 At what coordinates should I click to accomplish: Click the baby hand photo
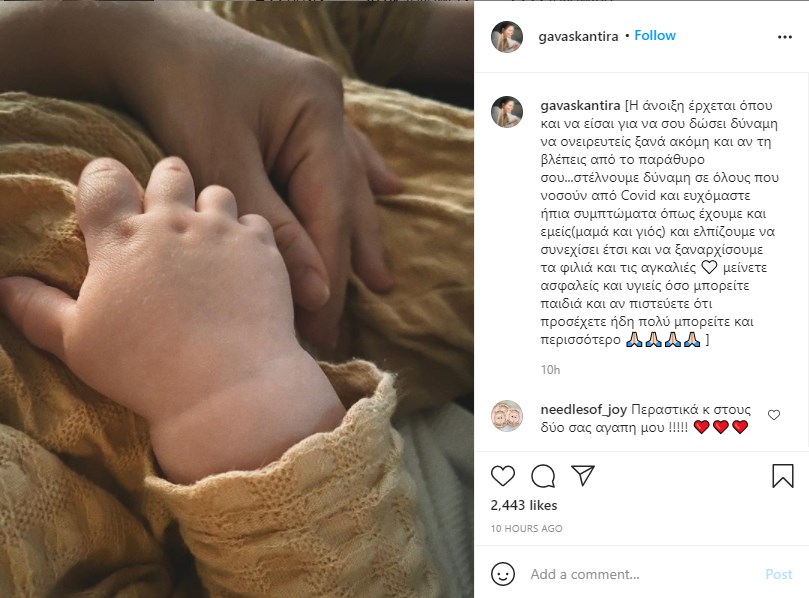[x=237, y=299]
